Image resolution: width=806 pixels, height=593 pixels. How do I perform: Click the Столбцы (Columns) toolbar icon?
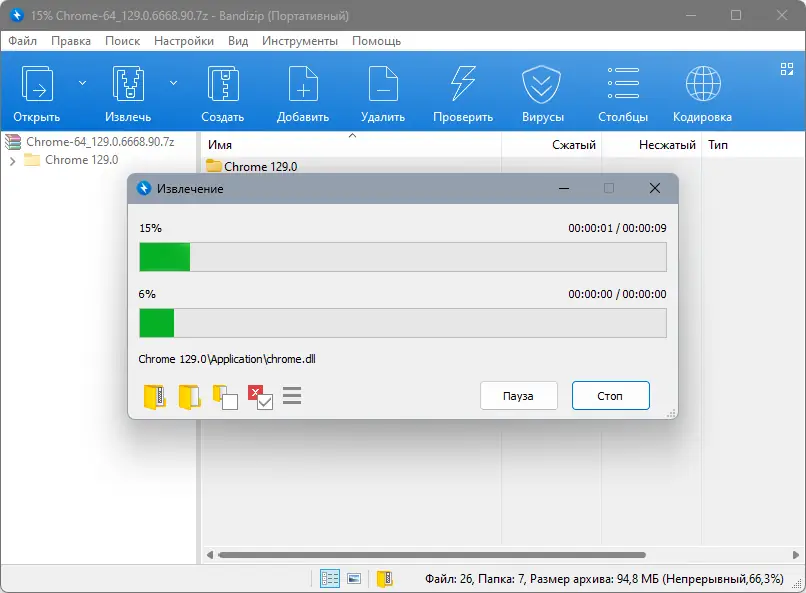(x=623, y=83)
